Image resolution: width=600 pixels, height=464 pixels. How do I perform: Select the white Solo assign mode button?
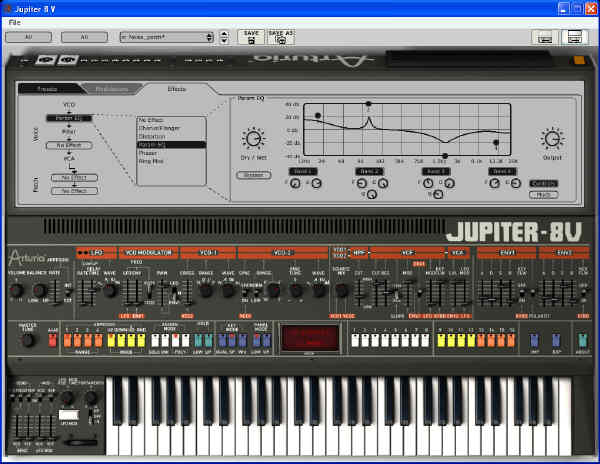155,340
